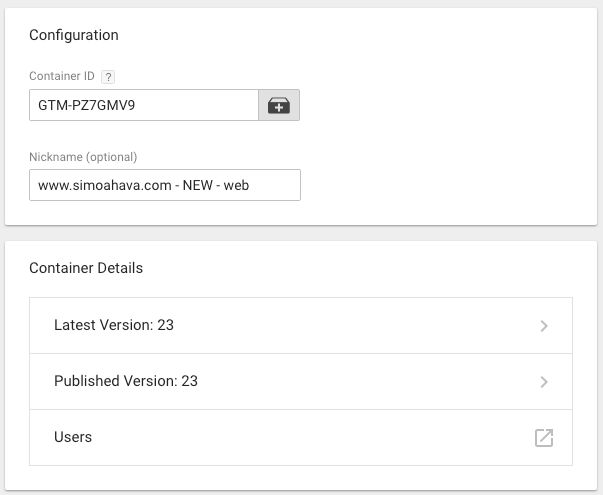Click blank space in Users row
This screenshot has width=603, height=495.
tap(308, 438)
